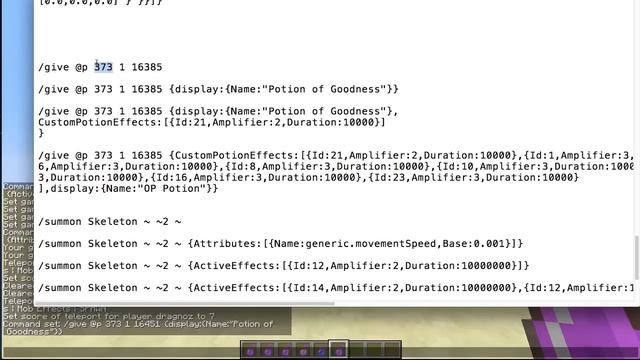This screenshot has width=640, height=360.
Task: Select the last empty slot of the Minecraft hotbar
Action: [392, 350]
